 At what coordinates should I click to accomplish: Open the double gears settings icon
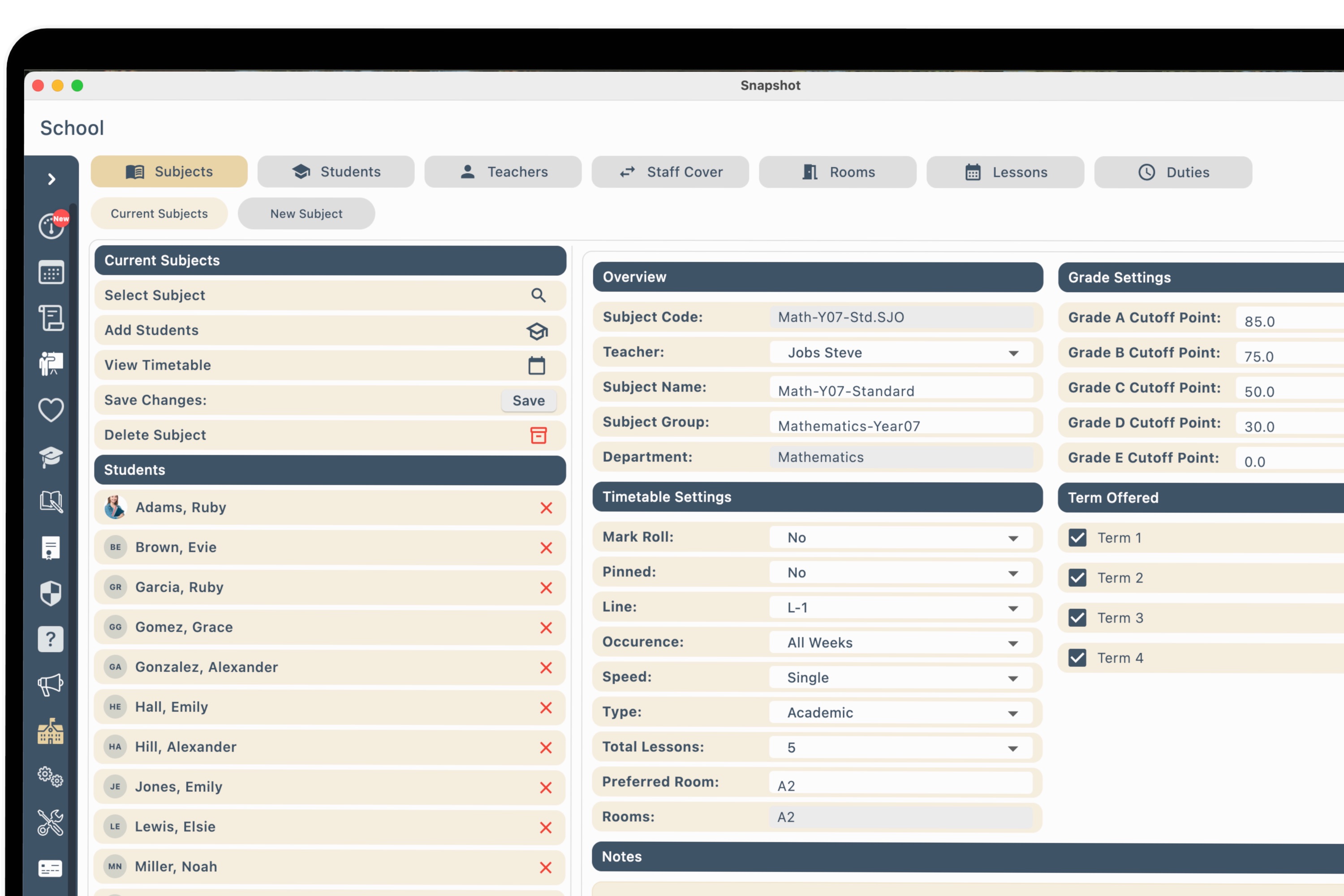pyautogui.click(x=51, y=777)
